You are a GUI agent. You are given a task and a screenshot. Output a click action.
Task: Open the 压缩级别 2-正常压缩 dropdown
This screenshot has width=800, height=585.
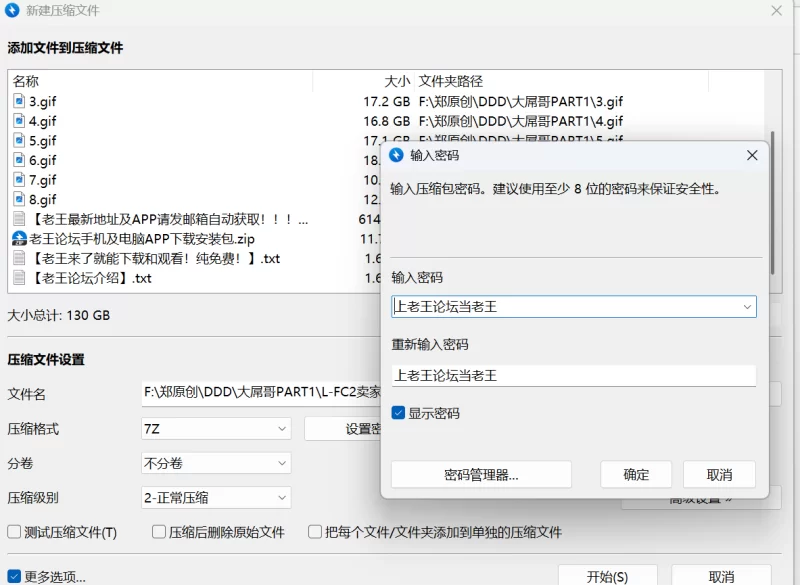[216, 497]
